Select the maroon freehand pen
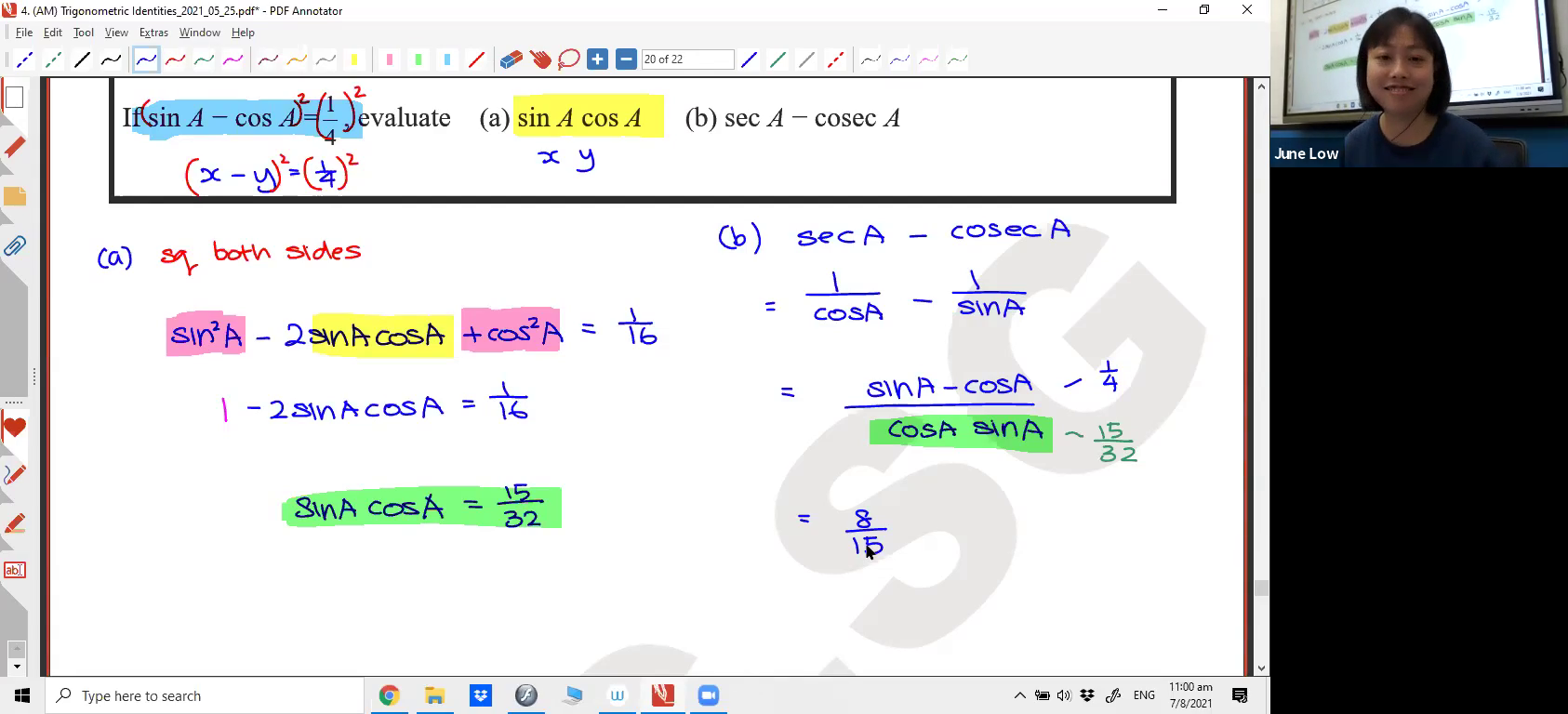The height and width of the screenshot is (714, 1568). click(x=268, y=60)
